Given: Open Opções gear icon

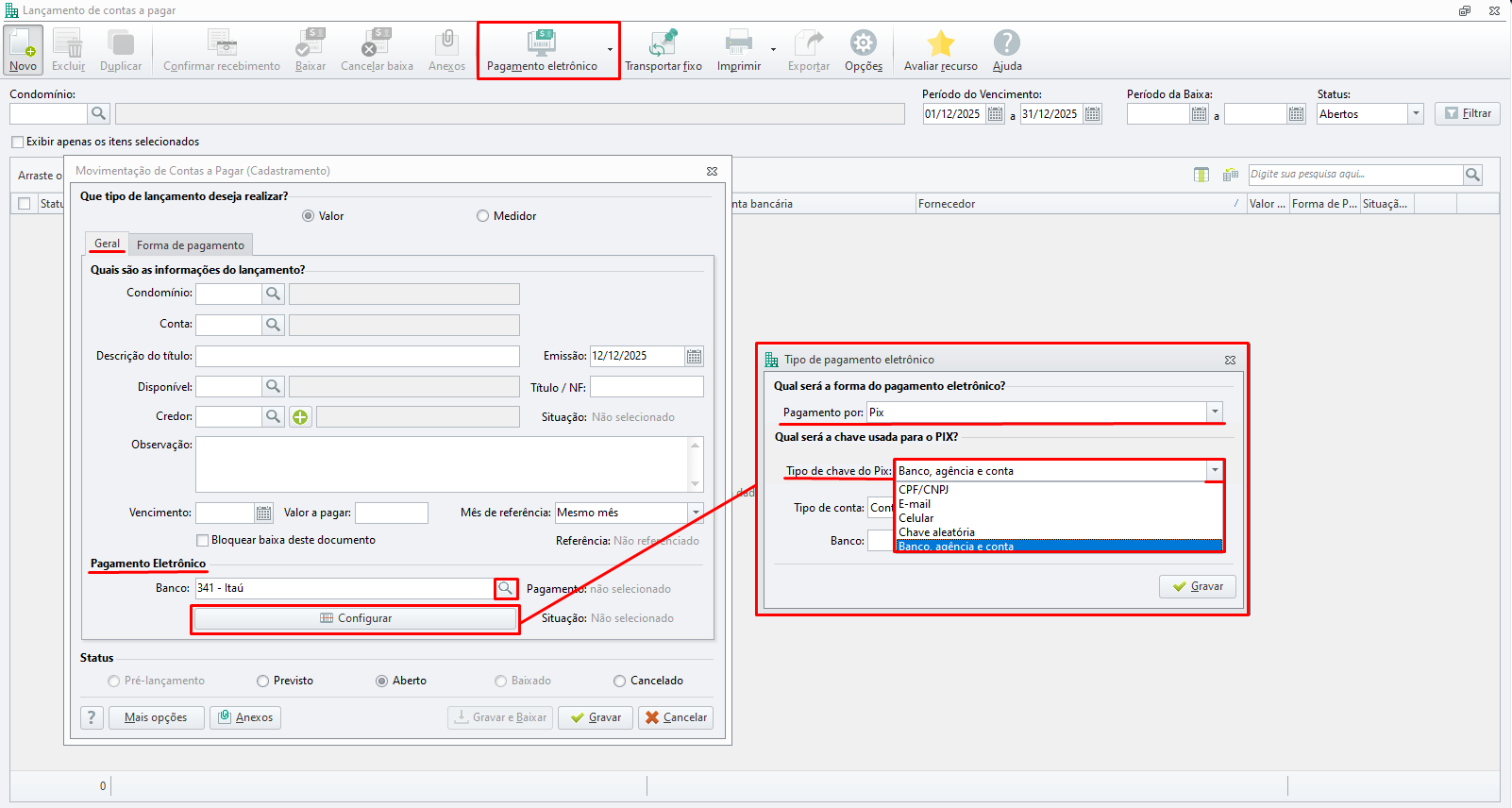Looking at the screenshot, I should click(x=863, y=44).
